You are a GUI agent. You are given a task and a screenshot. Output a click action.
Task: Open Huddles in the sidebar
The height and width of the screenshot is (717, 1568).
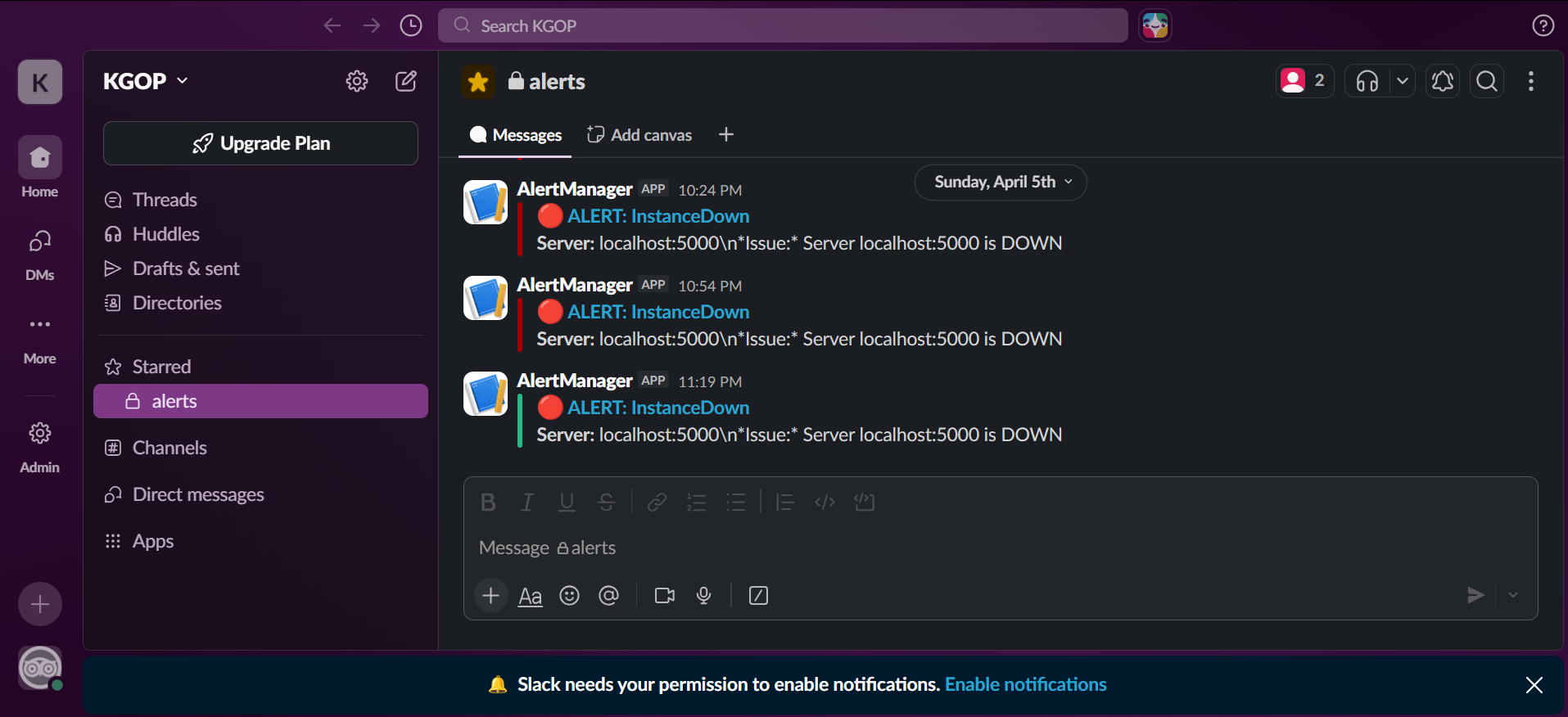[260, 234]
